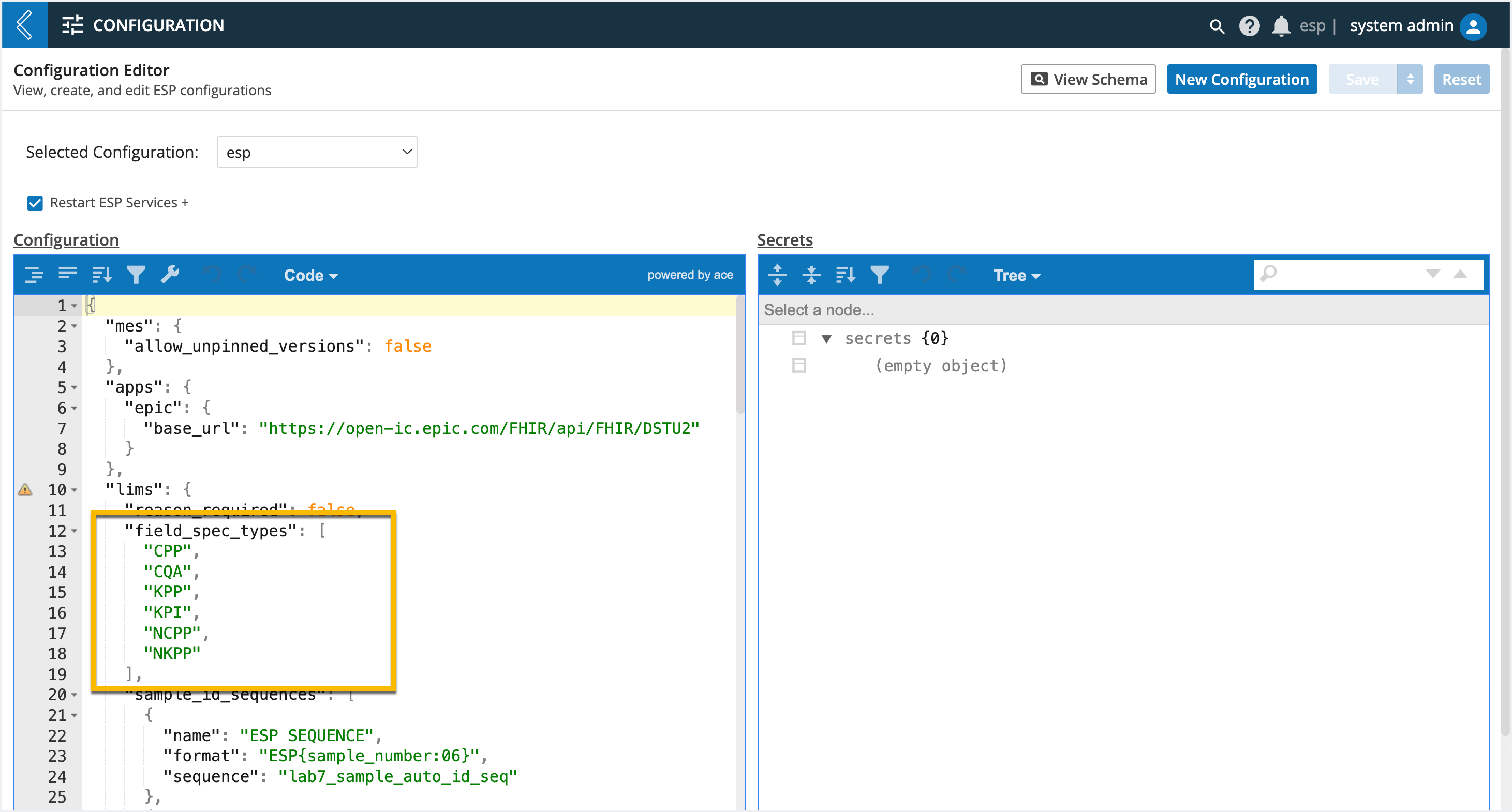The height and width of the screenshot is (812, 1512).
Task: Fold the root object on line 1
Action: click(75, 306)
